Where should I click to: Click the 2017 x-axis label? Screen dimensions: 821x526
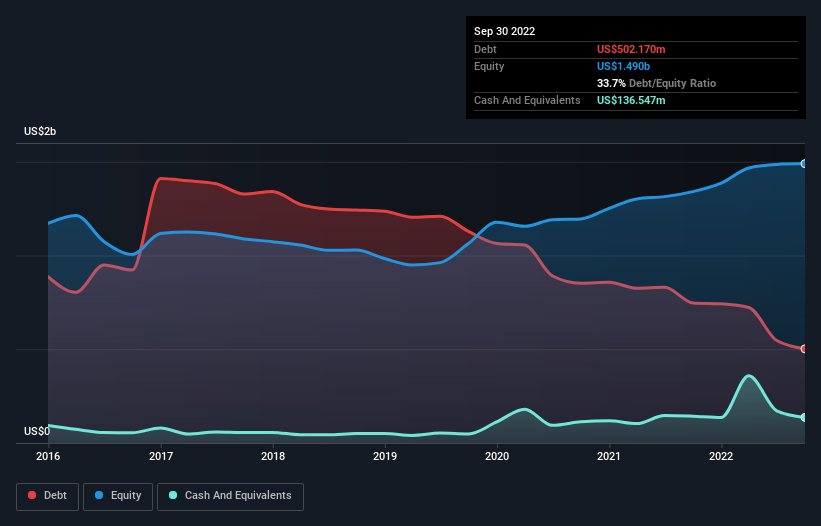click(x=161, y=456)
